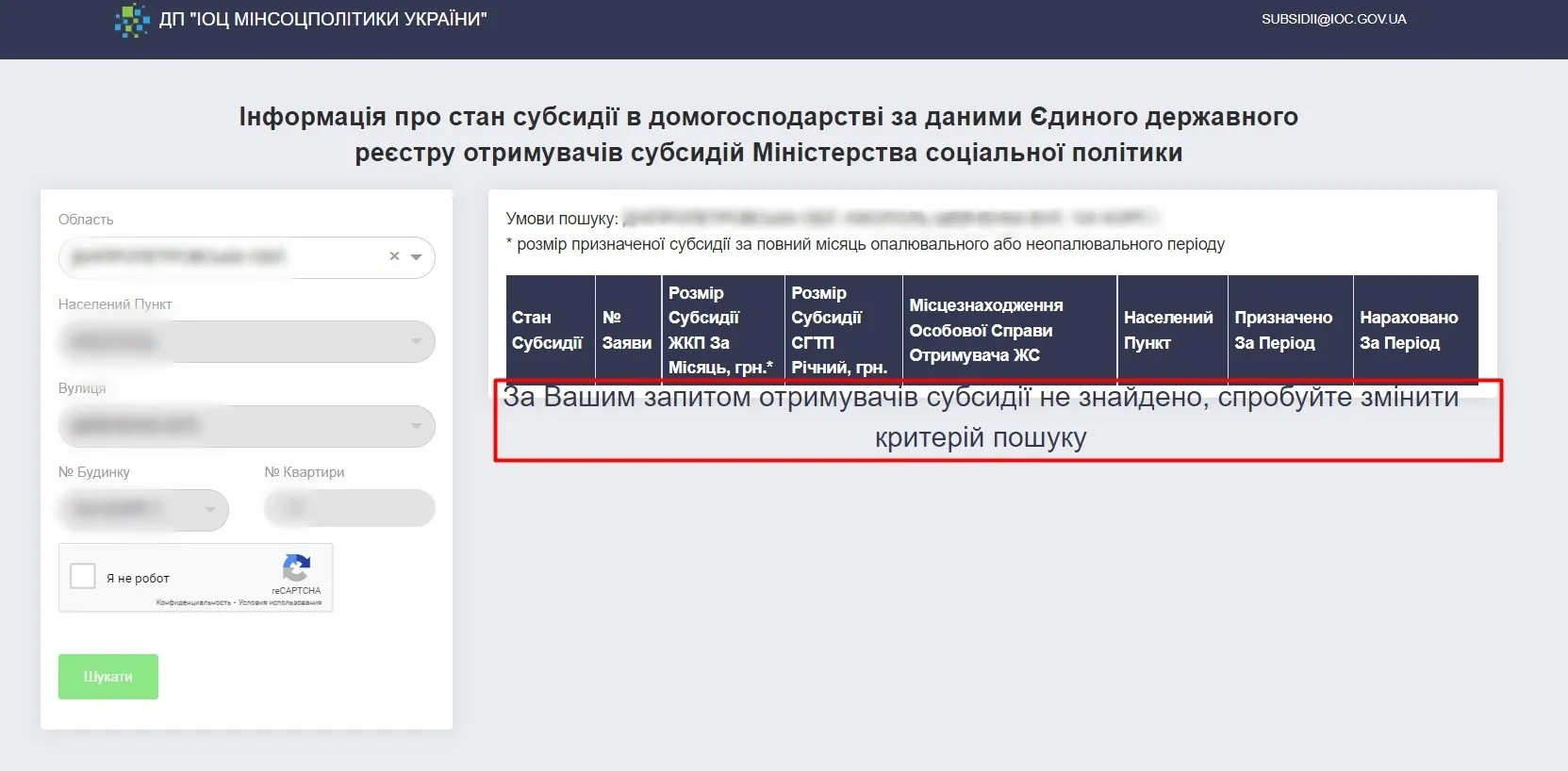Select the Розмір Субсидії СГТП Річний header

pos(841,330)
